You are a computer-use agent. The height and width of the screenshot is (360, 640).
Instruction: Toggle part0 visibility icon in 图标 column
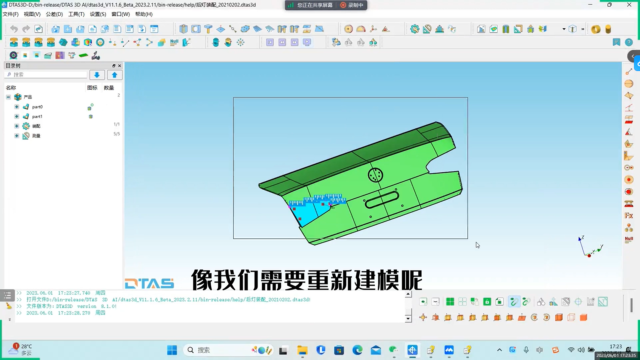(x=90, y=107)
